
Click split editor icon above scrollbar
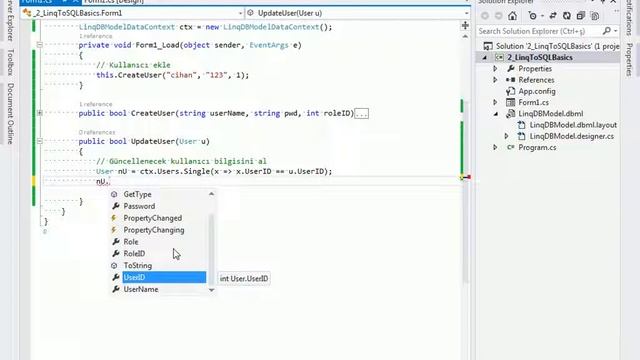click(465, 25)
